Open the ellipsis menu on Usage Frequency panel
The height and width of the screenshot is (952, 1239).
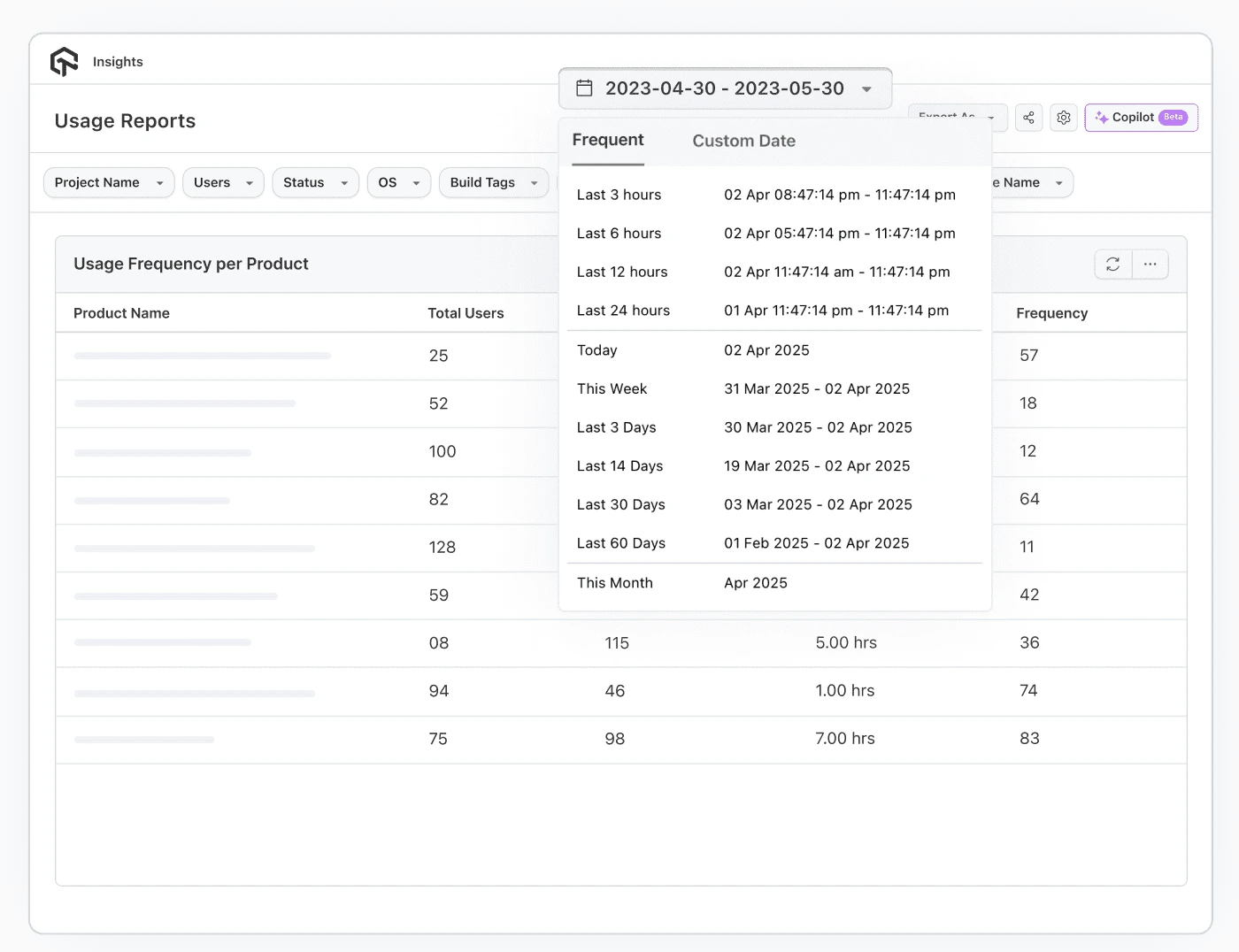click(1150, 264)
